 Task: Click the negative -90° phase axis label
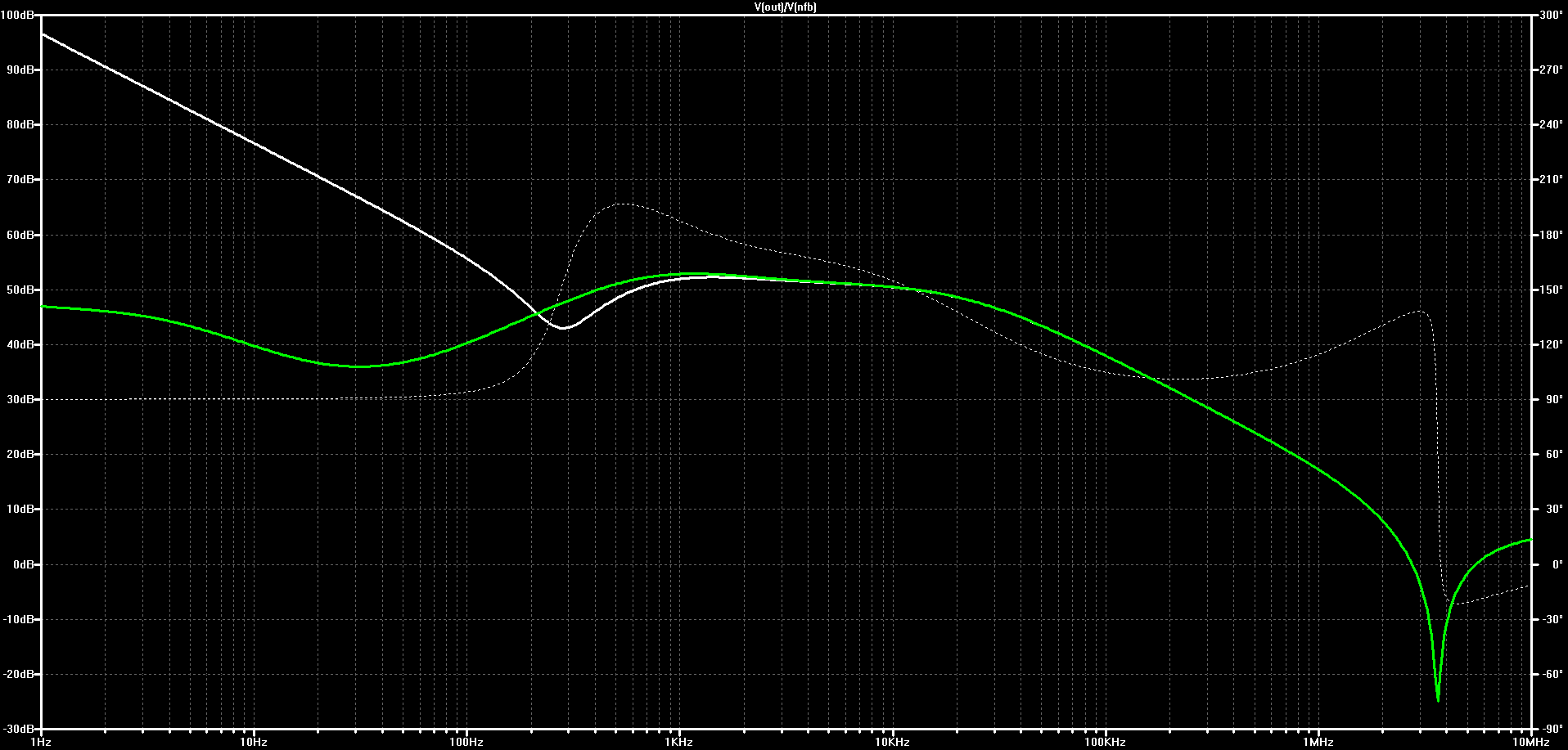coord(1551,729)
